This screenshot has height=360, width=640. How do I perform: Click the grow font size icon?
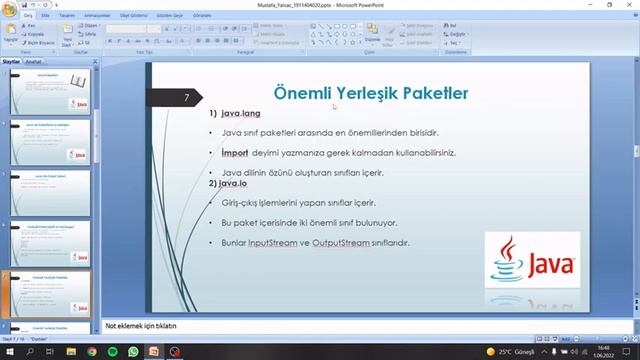click(167, 29)
